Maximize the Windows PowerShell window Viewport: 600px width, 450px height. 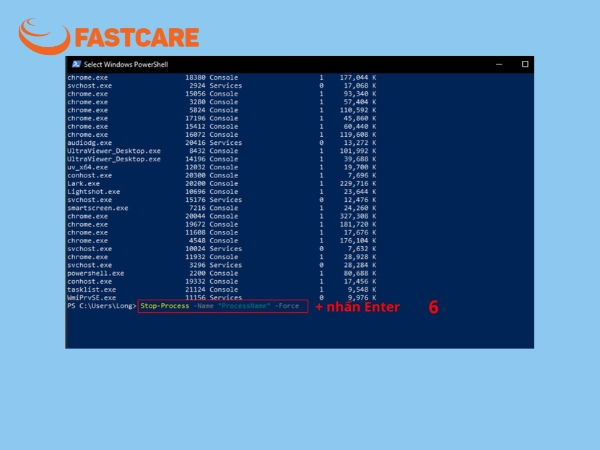[x=525, y=64]
